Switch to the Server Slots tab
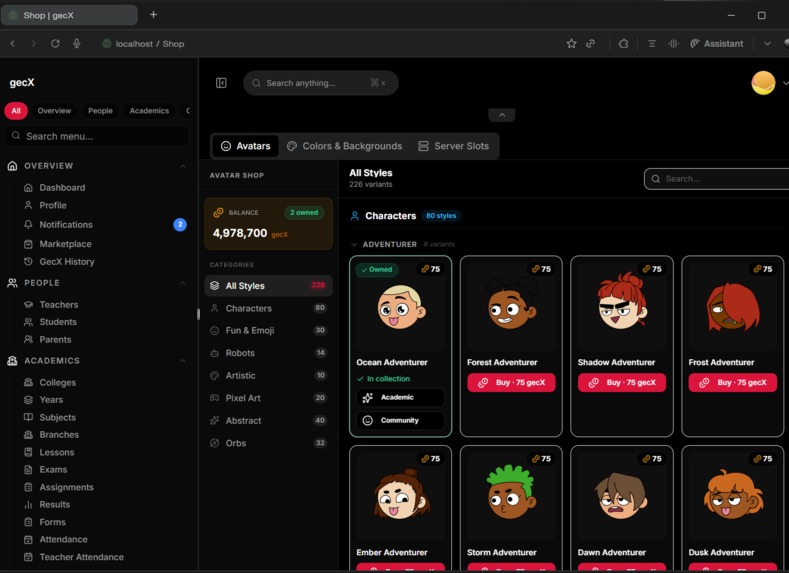Viewport: 789px width, 573px height. (x=453, y=146)
